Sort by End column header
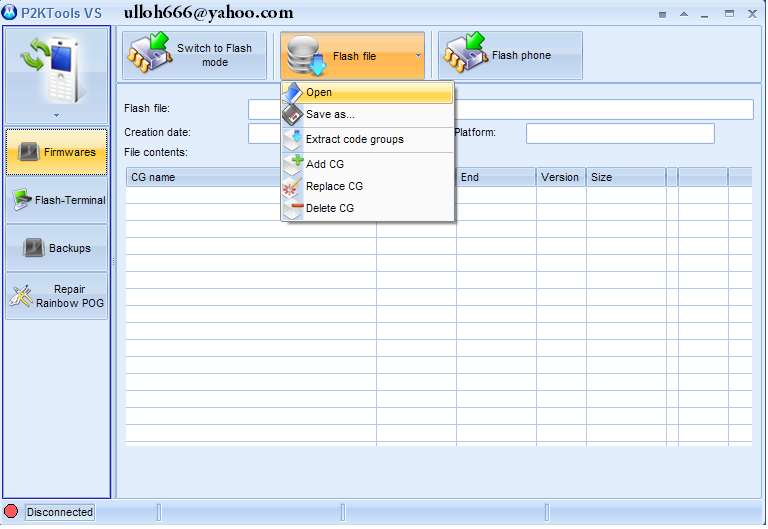 click(x=496, y=177)
